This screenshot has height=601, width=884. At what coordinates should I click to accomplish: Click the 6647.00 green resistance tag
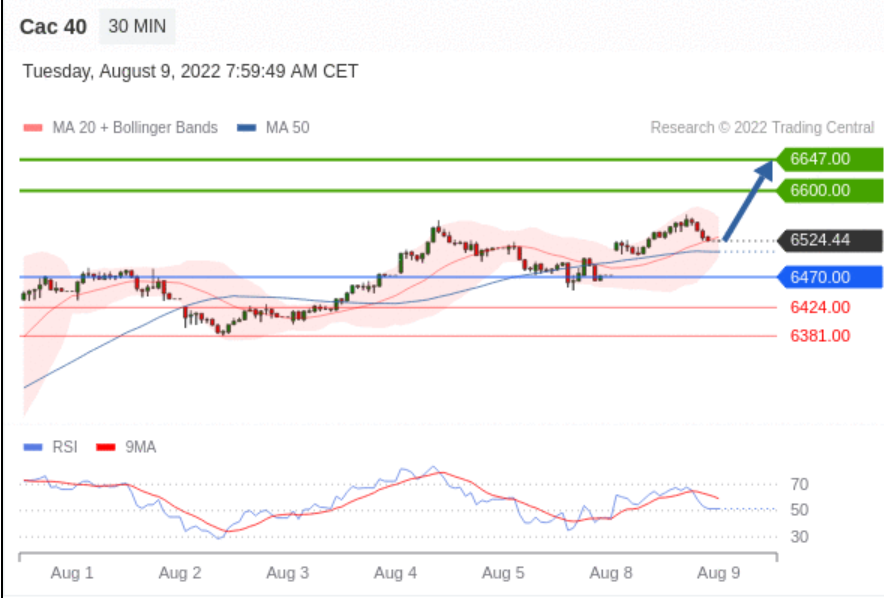click(x=829, y=159)
